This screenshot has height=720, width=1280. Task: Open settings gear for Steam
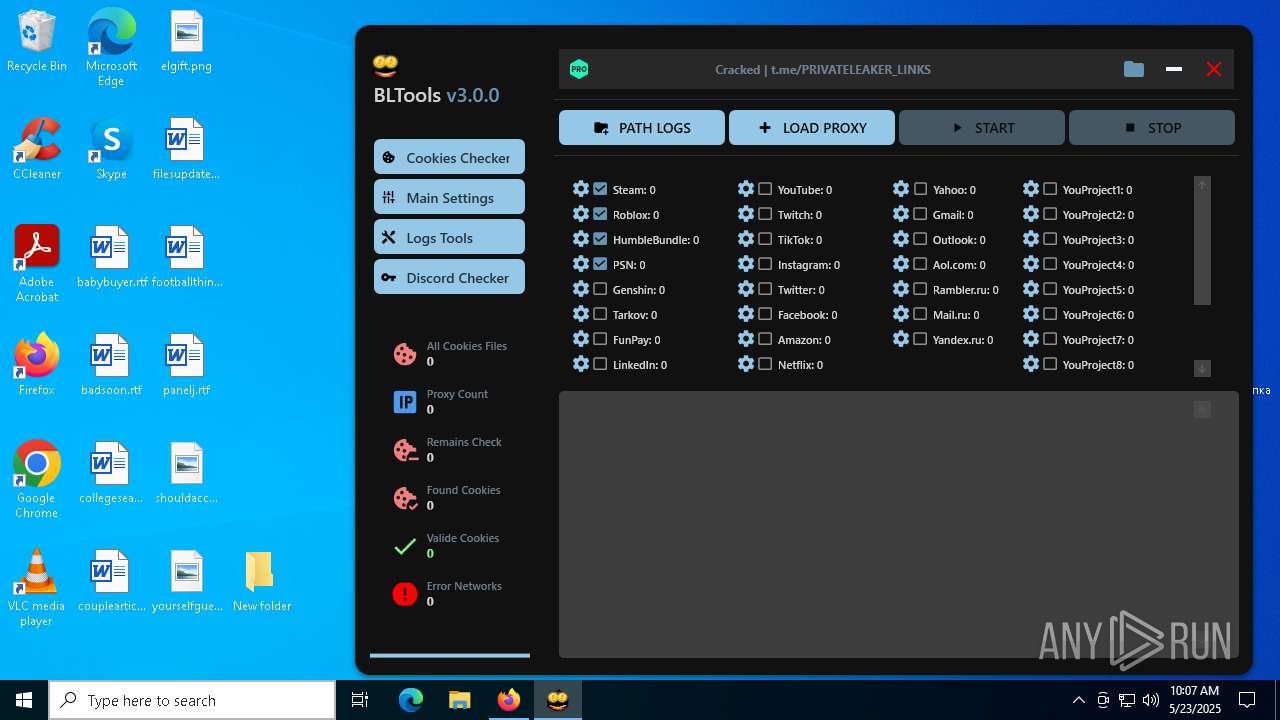click(x=581, y=189)
